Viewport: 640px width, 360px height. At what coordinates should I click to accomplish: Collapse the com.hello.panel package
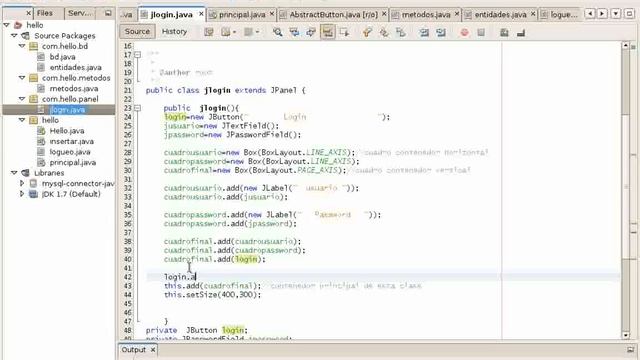[22, 99]
